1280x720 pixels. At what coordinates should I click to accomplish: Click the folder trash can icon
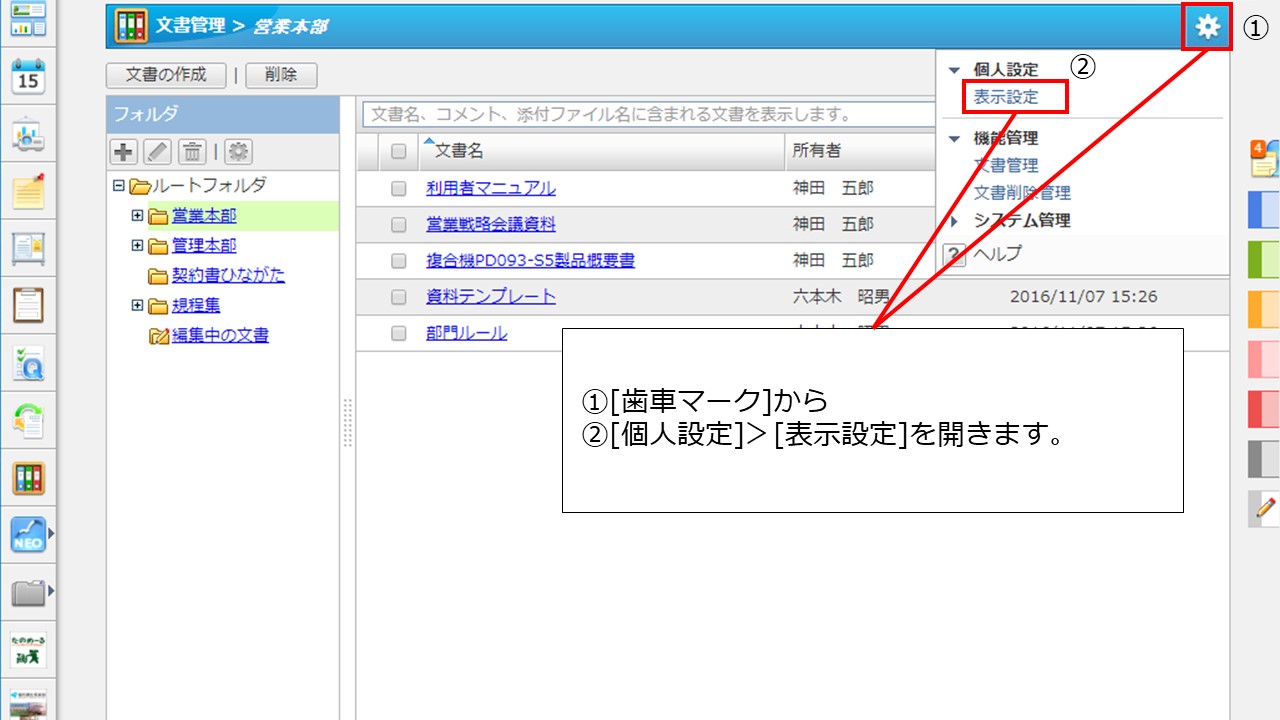pyautogui.click(x=192, y=152)
